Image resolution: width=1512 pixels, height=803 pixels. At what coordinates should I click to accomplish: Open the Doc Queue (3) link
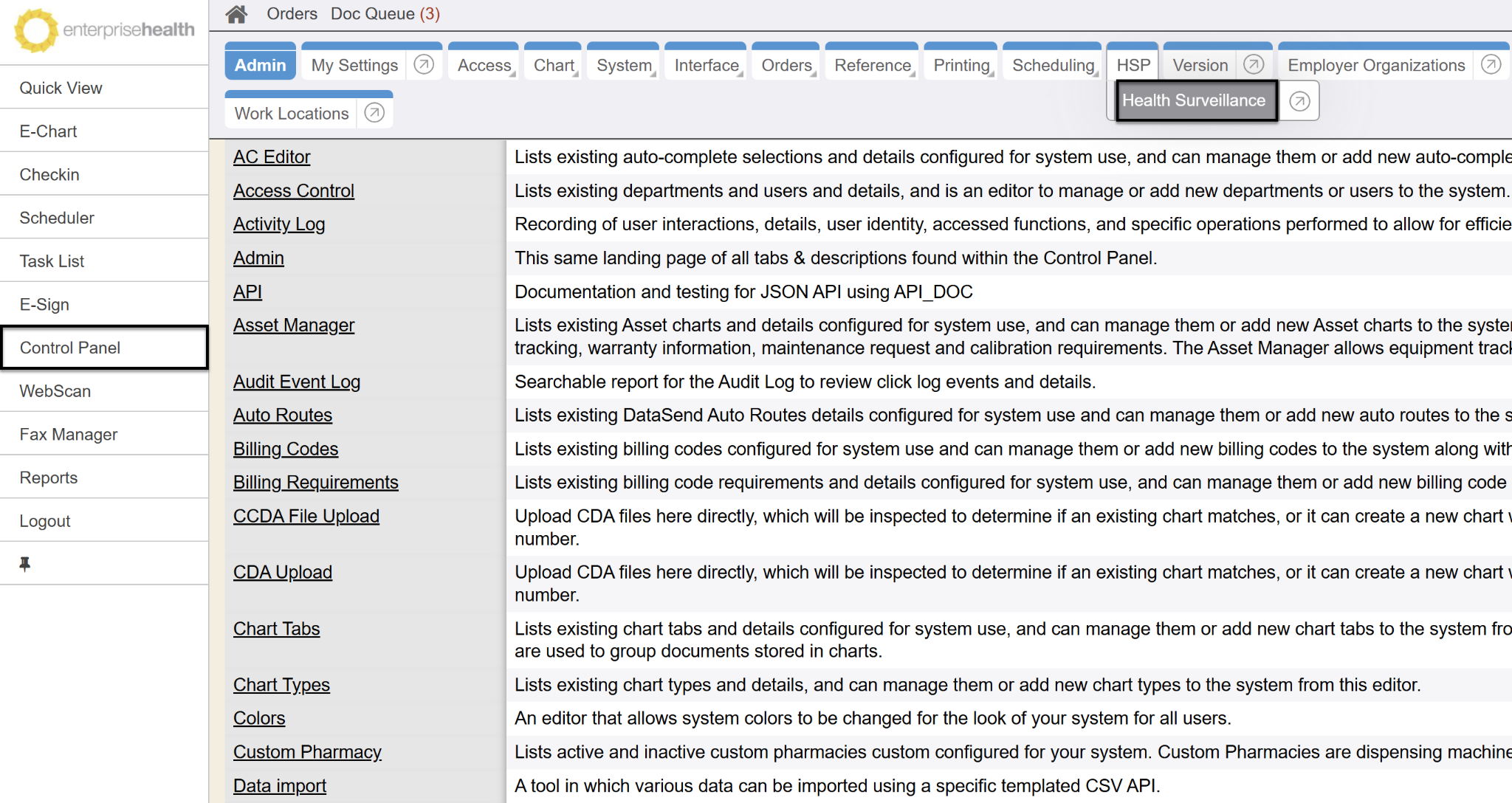click(x=385, y=14)
